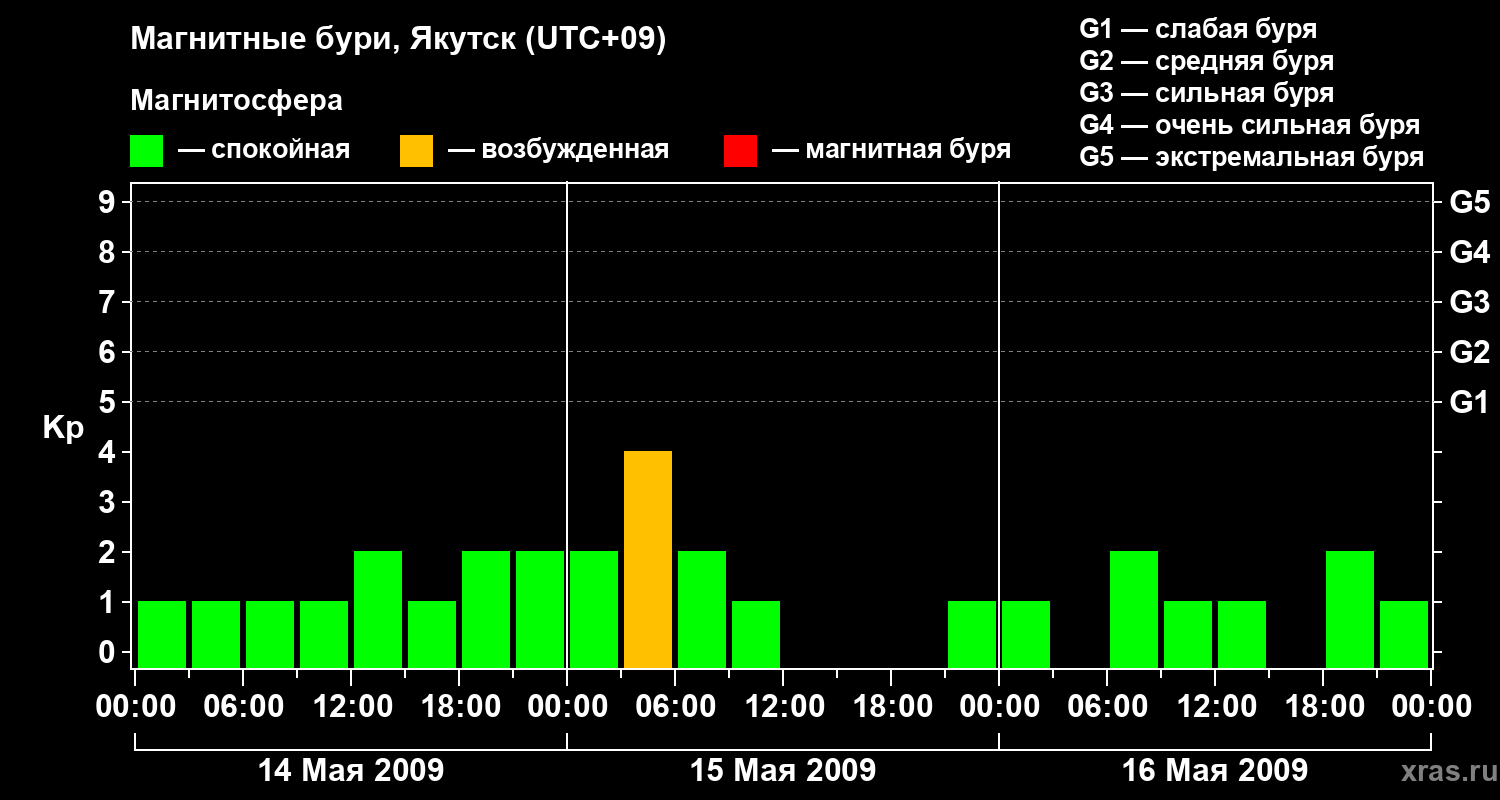This screenshot has width=1500, height=800.
Task: Click the right axis label G3
Action: coord(1469,302)
